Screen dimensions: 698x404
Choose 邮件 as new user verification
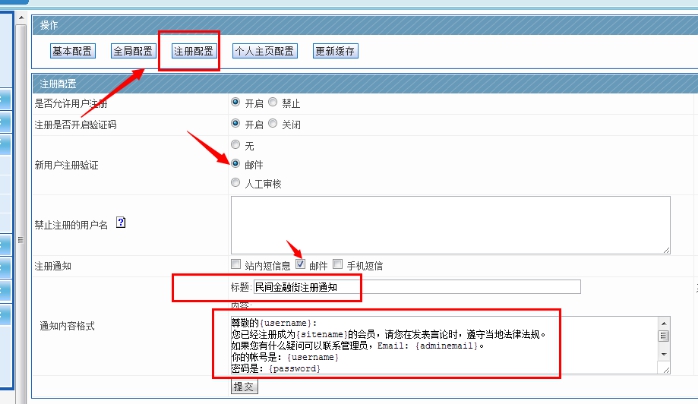click(236, 163)
